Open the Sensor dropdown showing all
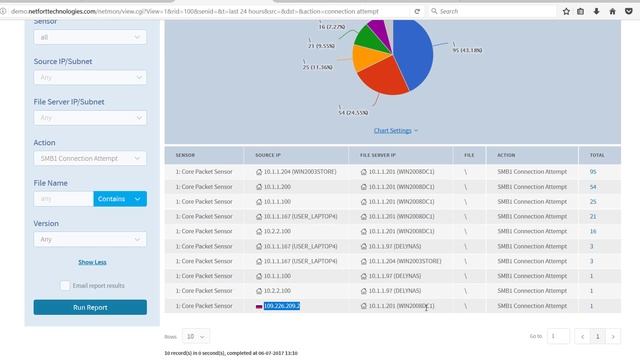The width and height of the screenshot is (640, 360). [90, 37]
